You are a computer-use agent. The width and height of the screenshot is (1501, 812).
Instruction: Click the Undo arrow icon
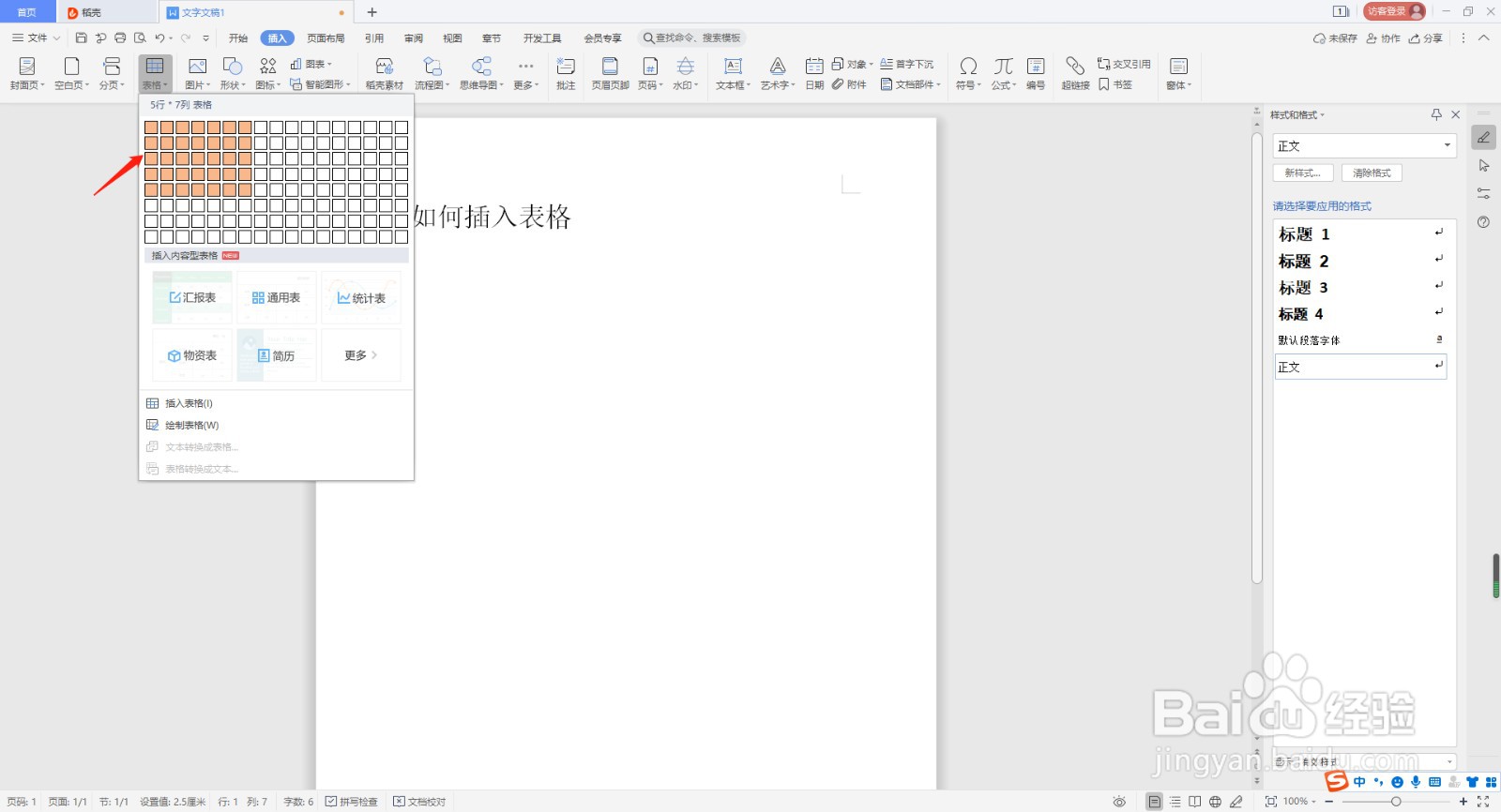[x=159, y=38]
